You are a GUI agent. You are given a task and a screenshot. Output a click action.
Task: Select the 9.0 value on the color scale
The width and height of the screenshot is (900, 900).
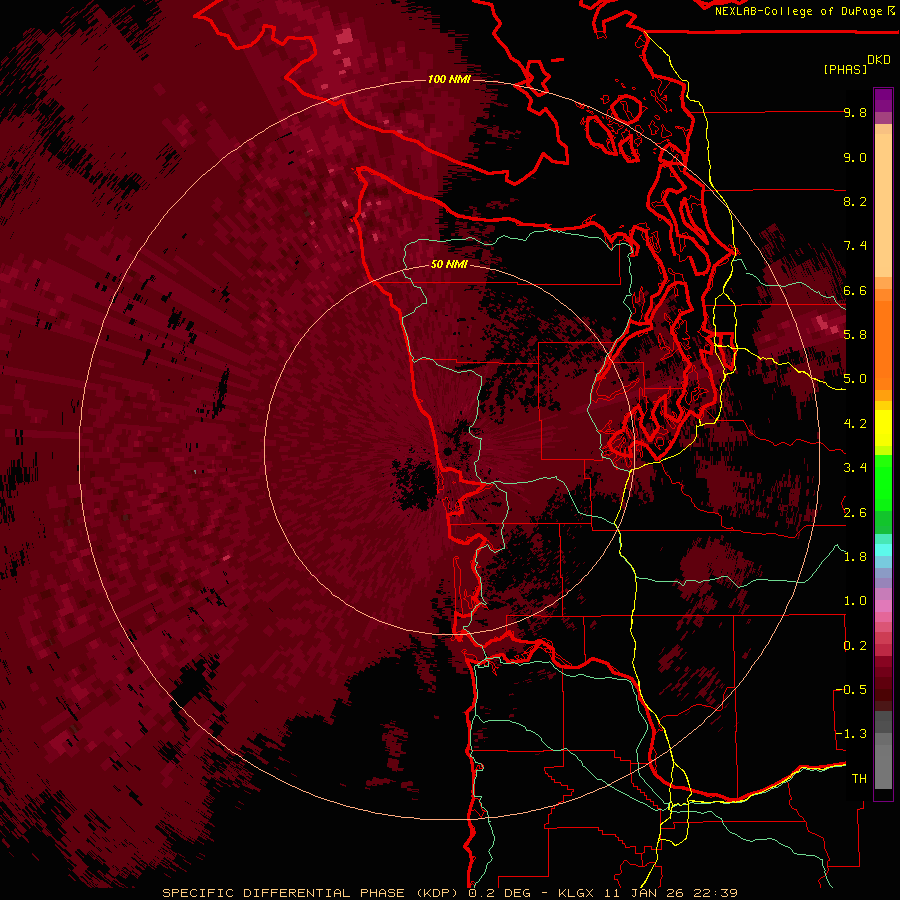[855, 157]
